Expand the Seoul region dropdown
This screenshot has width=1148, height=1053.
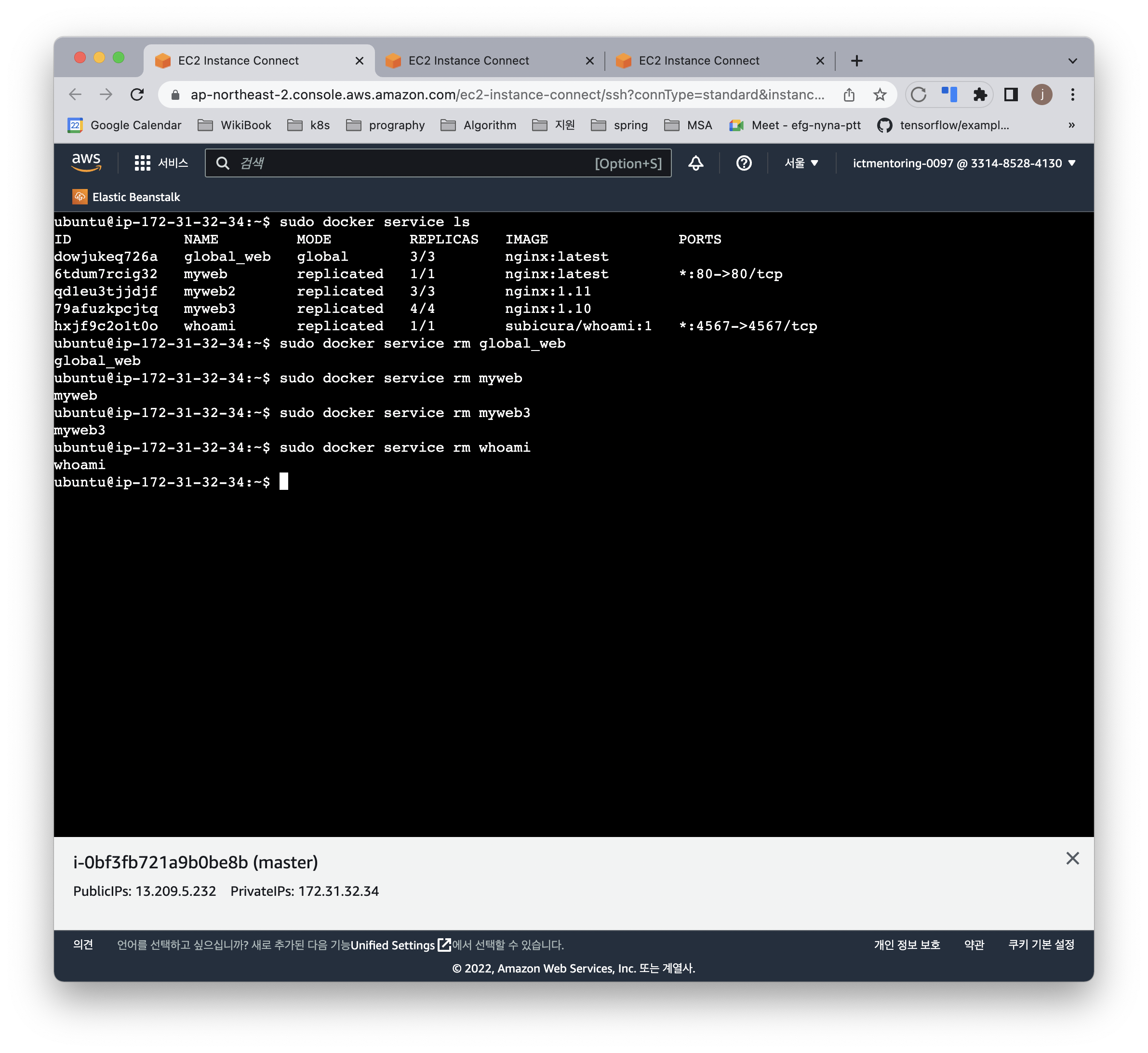[801, 163]
